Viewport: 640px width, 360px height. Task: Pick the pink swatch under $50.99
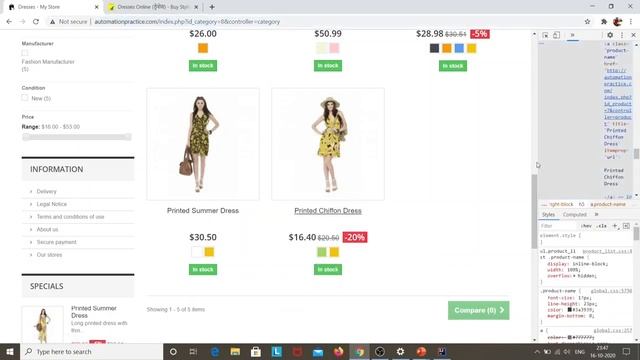coord(334,48)
